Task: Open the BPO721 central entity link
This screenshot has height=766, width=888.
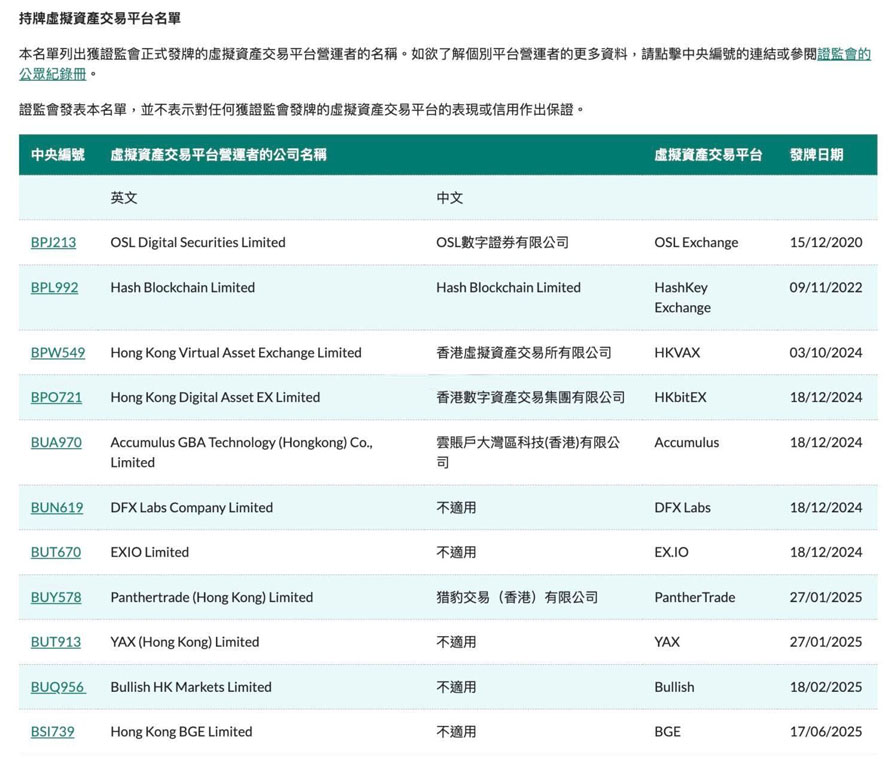Action: pyautogui.click(x=56, y=397)
